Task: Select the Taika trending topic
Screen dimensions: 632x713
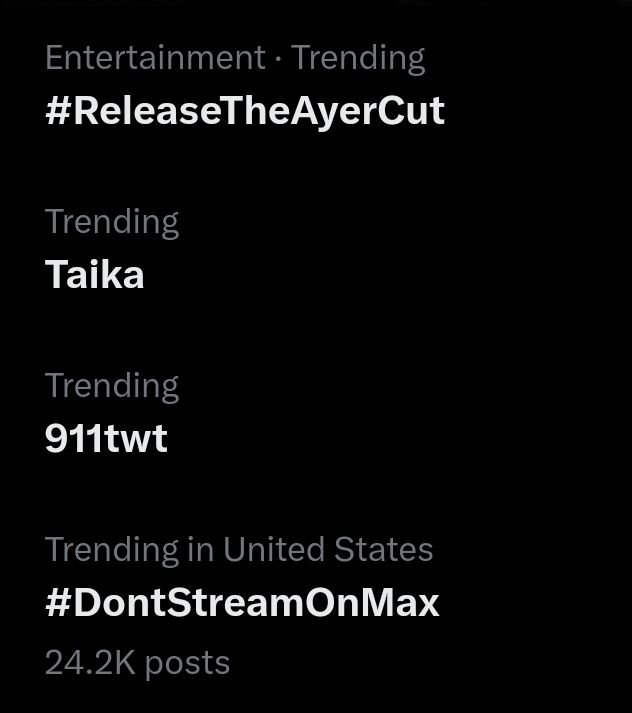Action: [95, 274]
